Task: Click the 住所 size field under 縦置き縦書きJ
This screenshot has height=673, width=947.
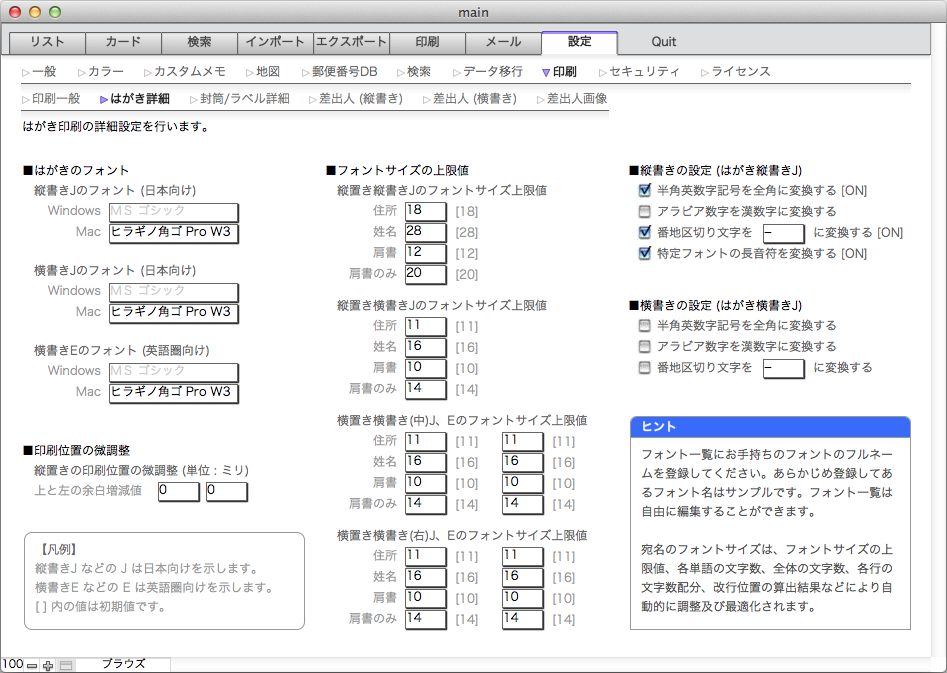Action: (425, 210)
